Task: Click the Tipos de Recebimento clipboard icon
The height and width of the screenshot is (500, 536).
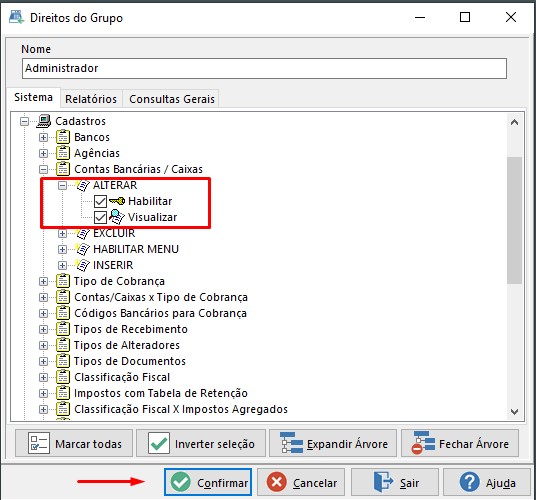Action: (x=63, y=329)
